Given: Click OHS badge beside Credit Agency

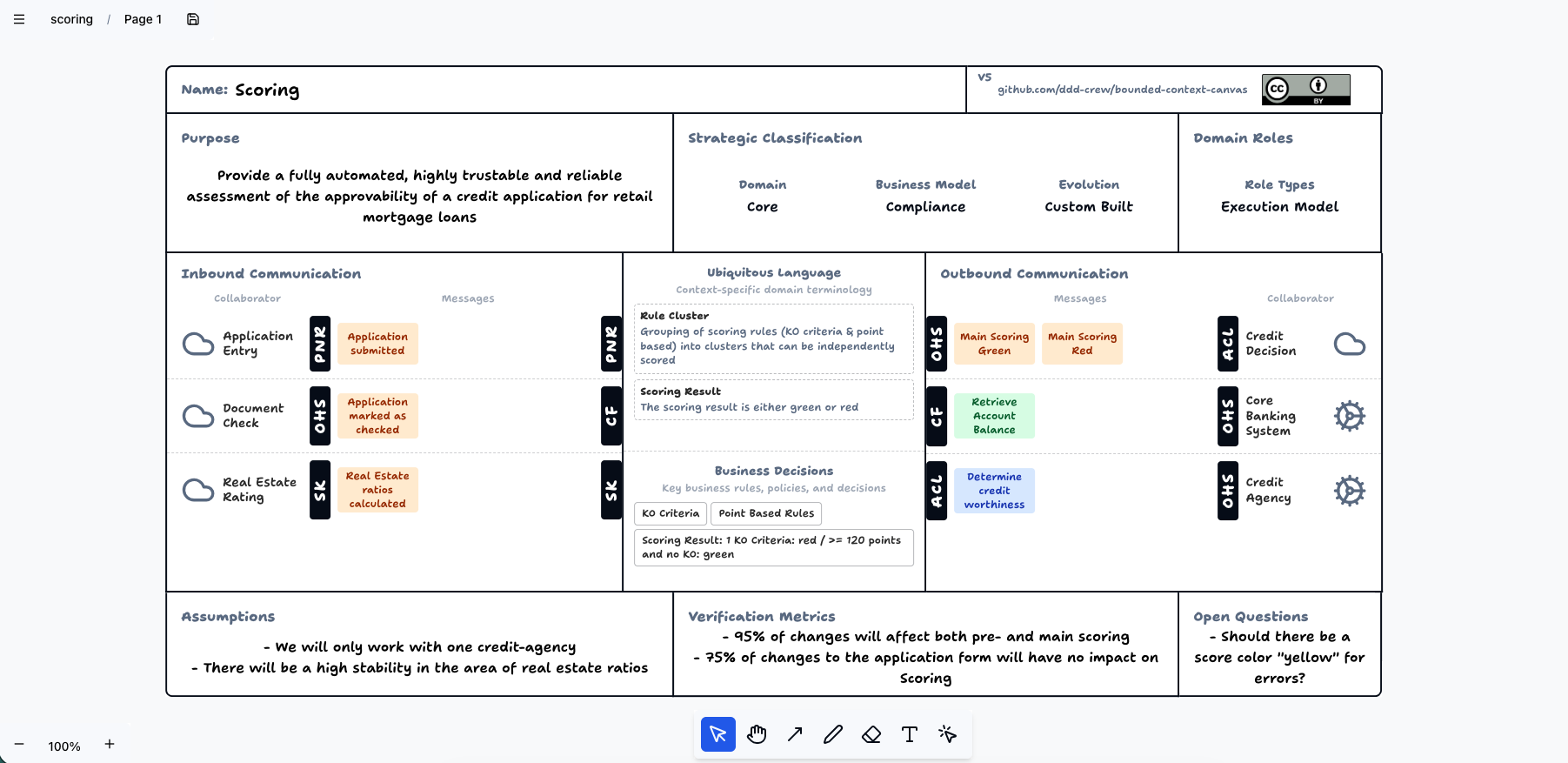Looking at the screenshot, I should click(x=1228, y=491).
